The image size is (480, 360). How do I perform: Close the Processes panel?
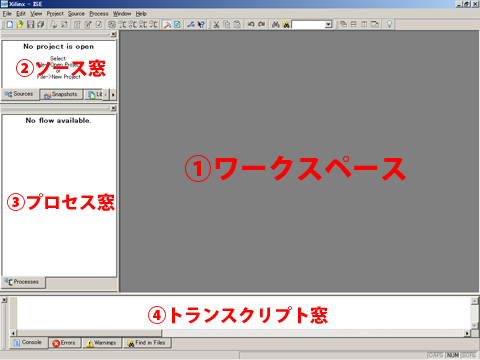[x=114, y=108]
